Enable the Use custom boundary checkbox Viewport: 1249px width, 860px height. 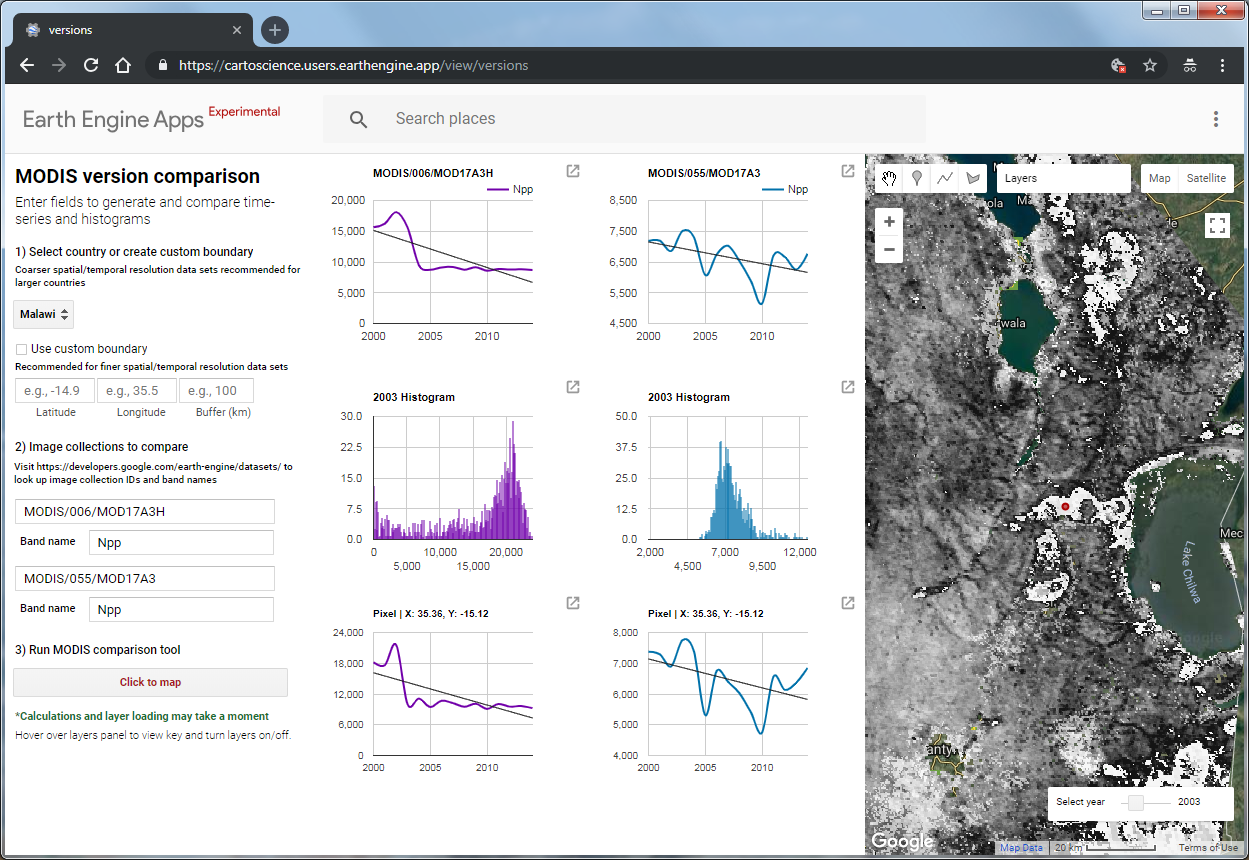[x=21, y=349]
